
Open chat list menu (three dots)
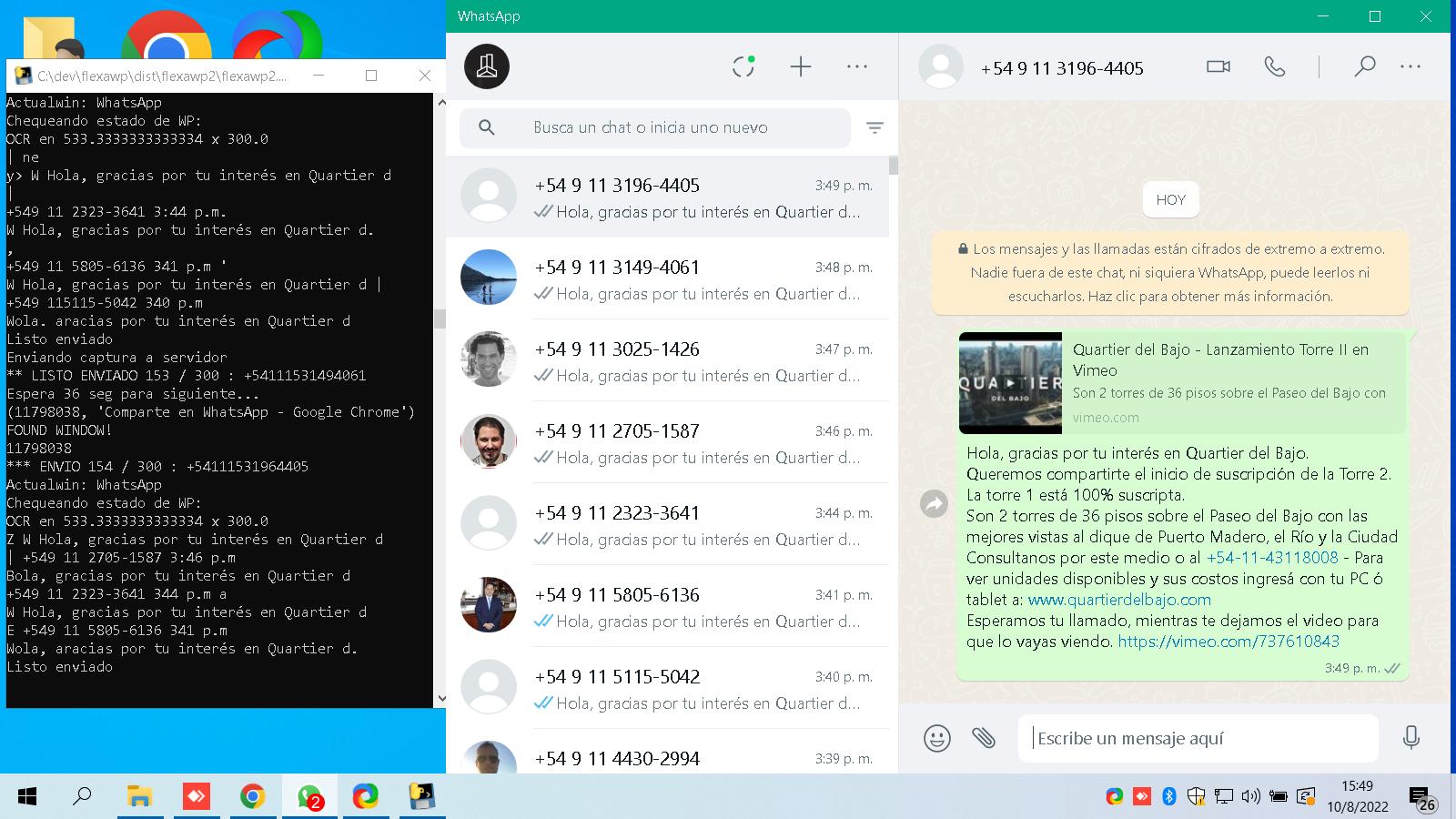coord(857,66)
